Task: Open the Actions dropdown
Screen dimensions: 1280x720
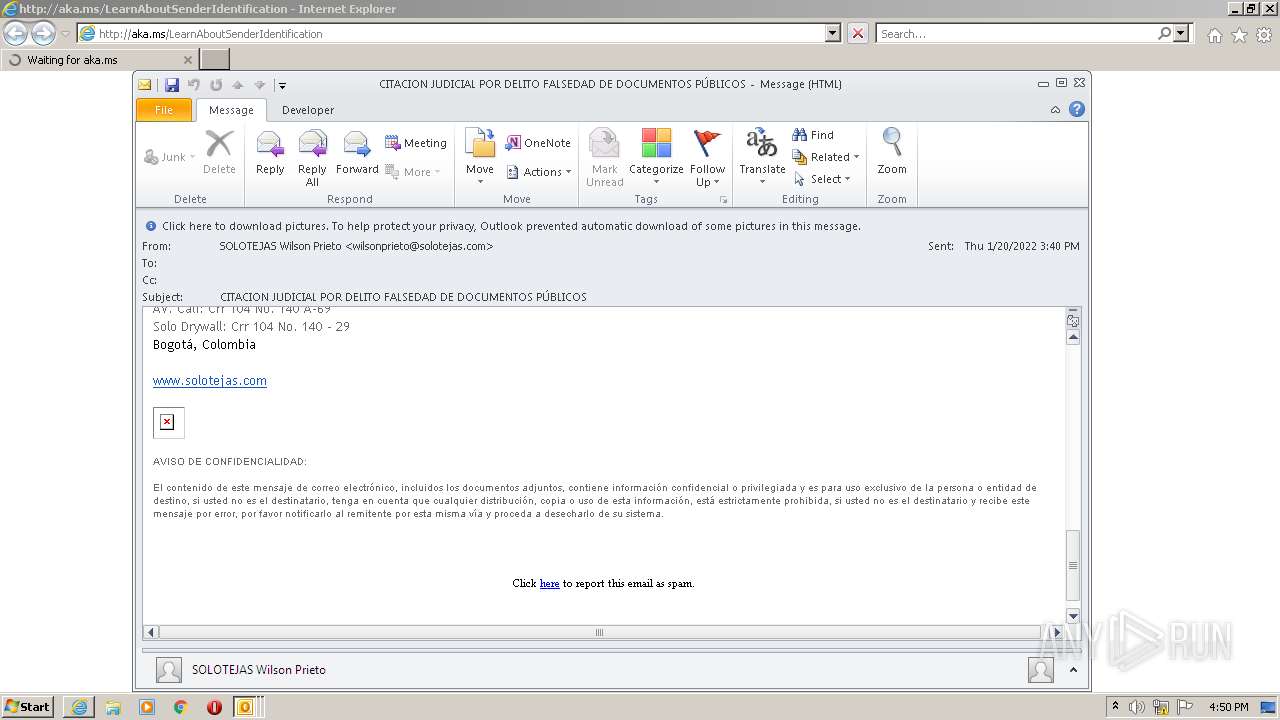Action: coord(539,172)
